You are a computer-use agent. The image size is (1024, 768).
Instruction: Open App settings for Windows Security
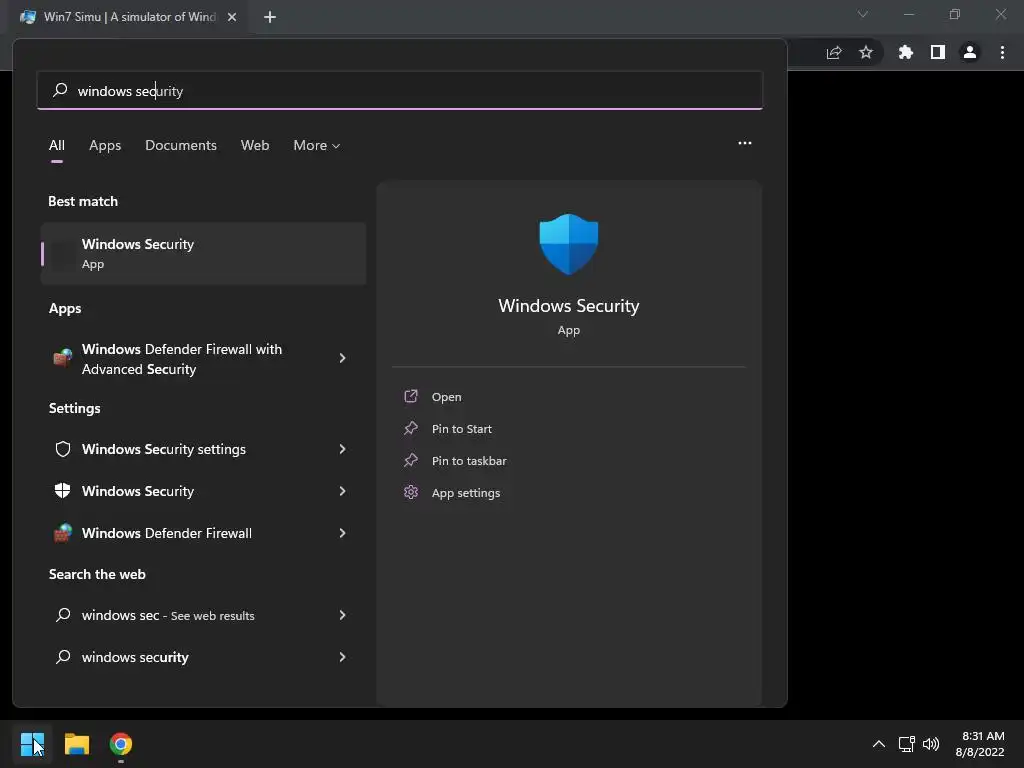pyautogui.click(x=466, y=493)
